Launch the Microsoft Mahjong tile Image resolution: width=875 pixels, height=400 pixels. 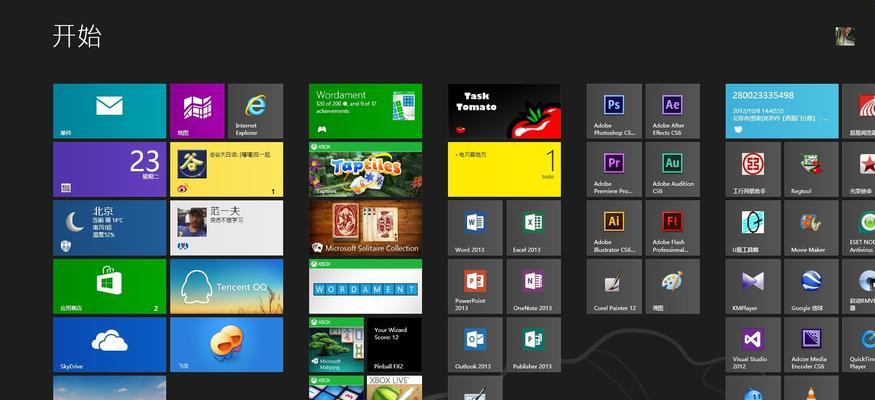[x=336, y=344]
